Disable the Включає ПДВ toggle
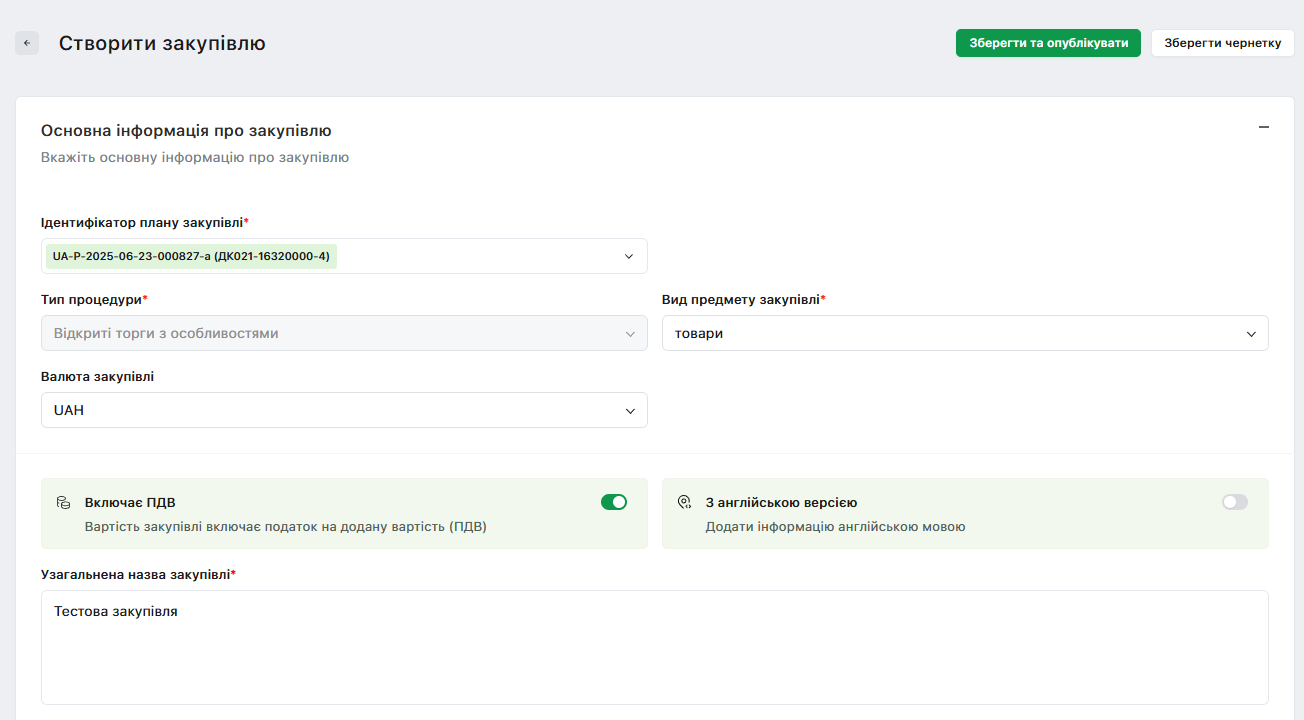1304x720 pixels. point(613,502)
